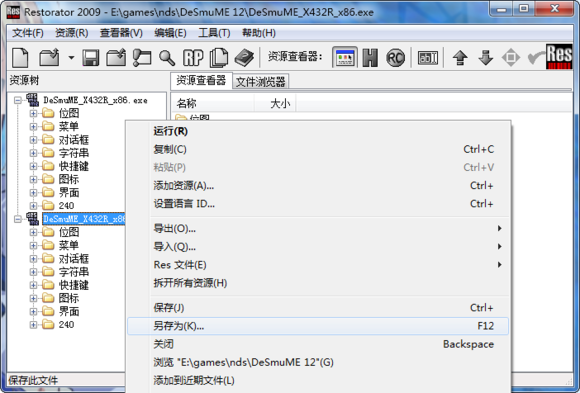The height and width of the screenshot is (393, 580).
Task: Expand the second 字符串 folder
Action: click(33, 272)
